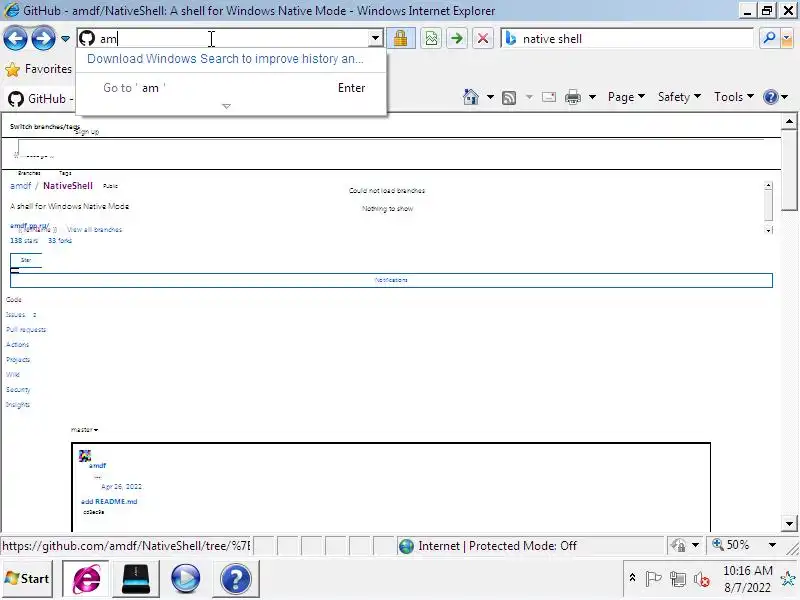Image resolution: width=800 pixels, height=600 pixels.
Task: Click the Sign up link
Action: click(x=87, y=132)
